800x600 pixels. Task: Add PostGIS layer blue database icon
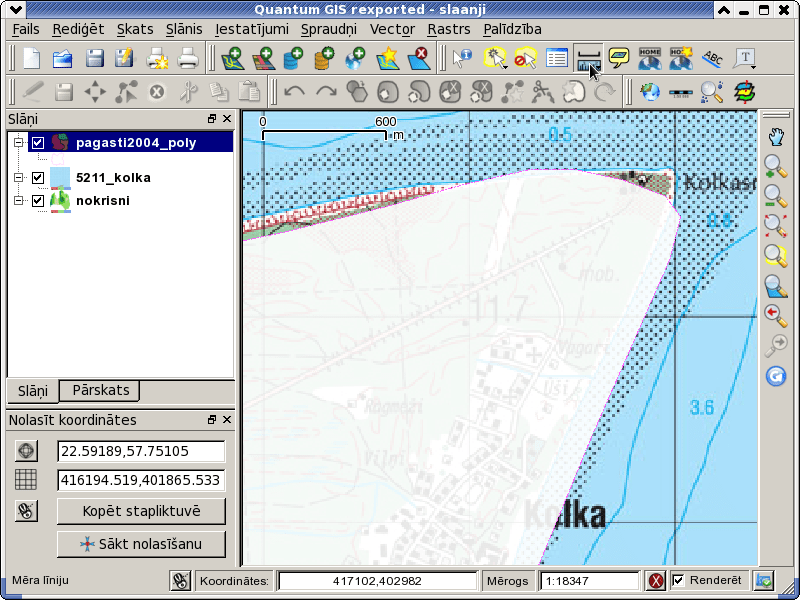click(293, 59)
